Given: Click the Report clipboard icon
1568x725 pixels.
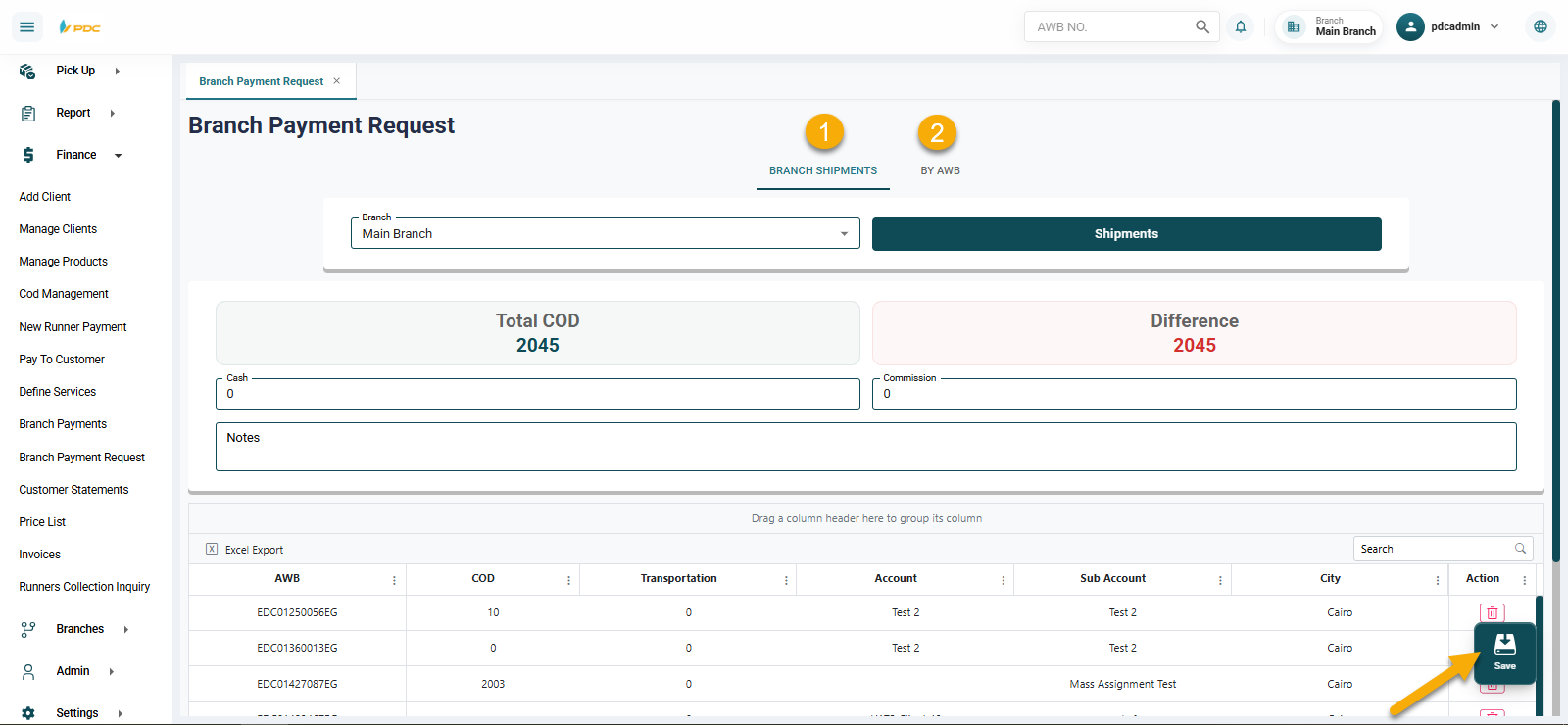Looking at the screenshot, I should (28, 114).
